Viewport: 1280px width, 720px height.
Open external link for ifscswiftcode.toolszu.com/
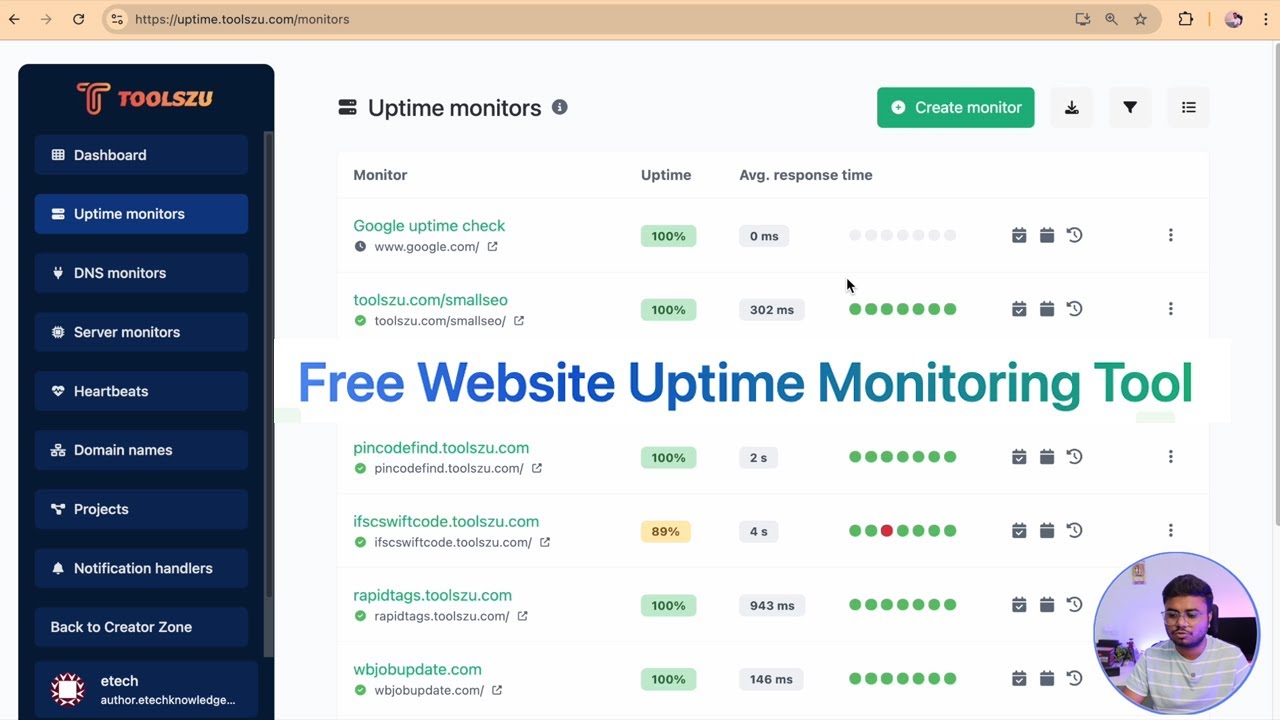tap(544, 542)
